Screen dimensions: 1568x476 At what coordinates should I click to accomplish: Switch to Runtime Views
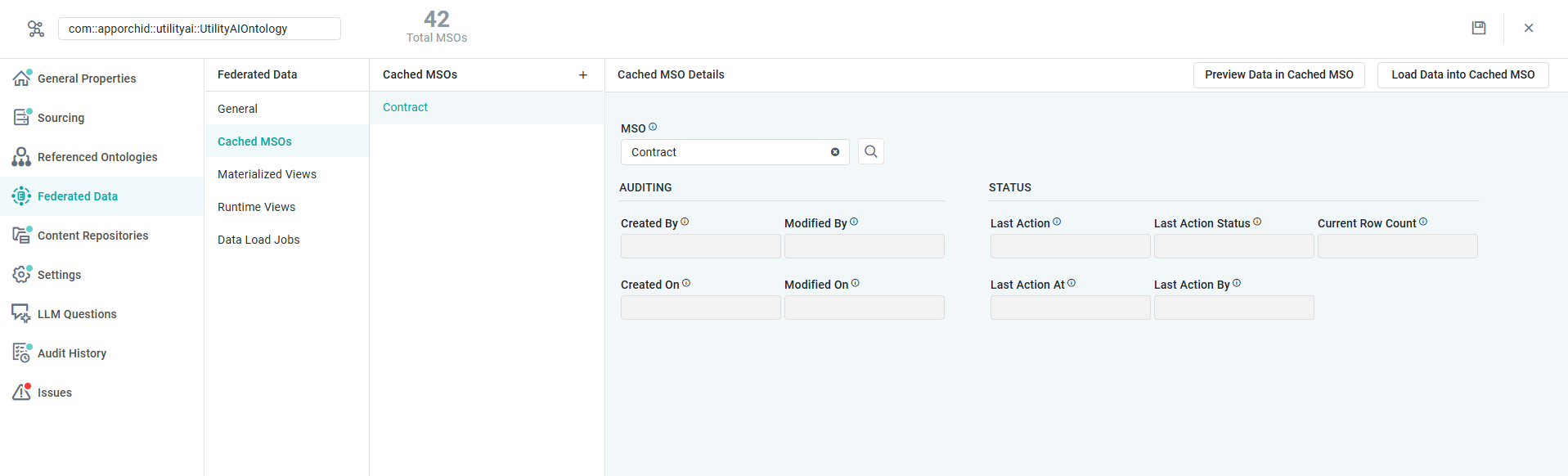pos(256,207)
